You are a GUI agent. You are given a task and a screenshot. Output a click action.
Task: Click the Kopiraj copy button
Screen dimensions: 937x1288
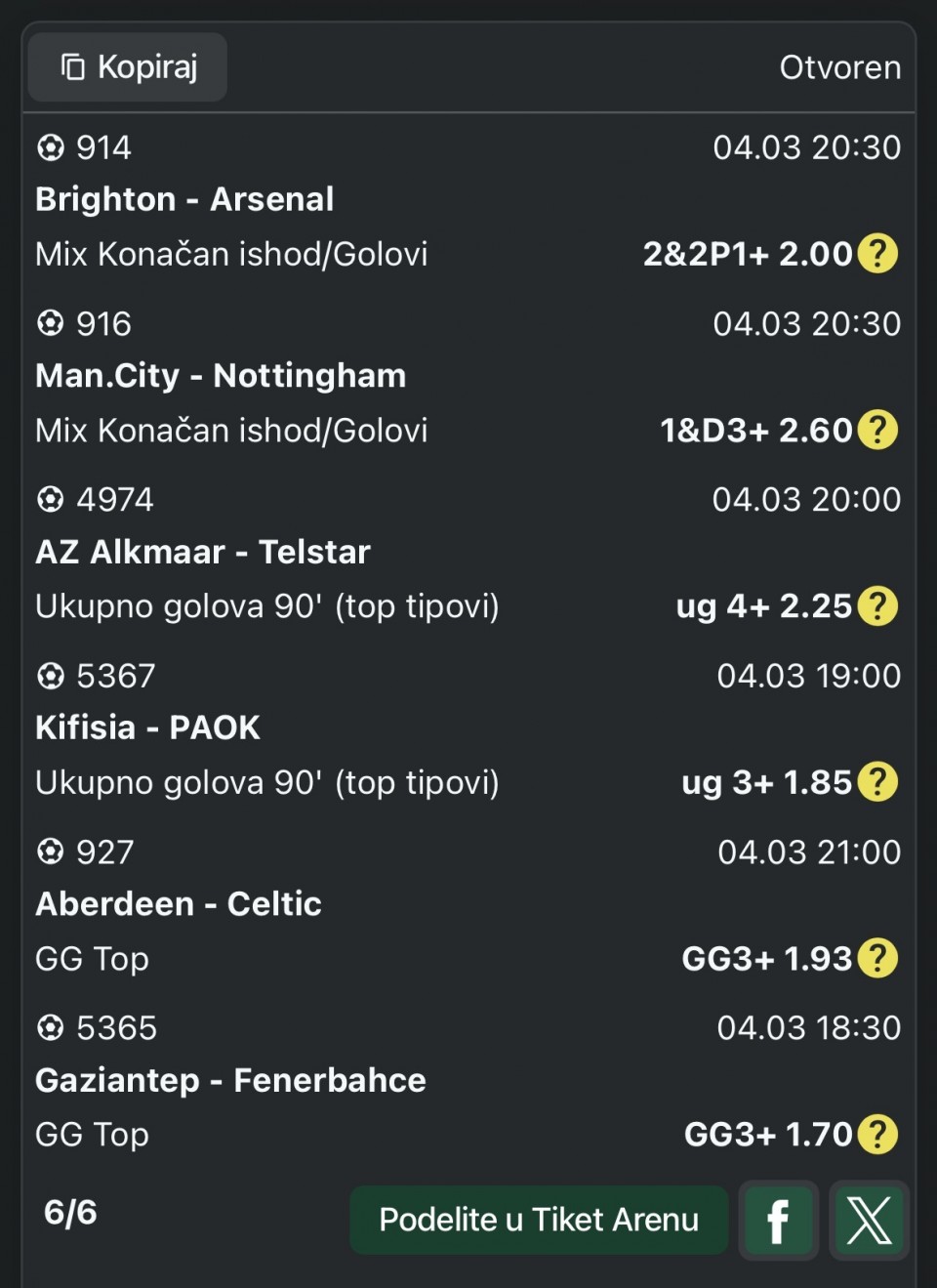(128, 67)
